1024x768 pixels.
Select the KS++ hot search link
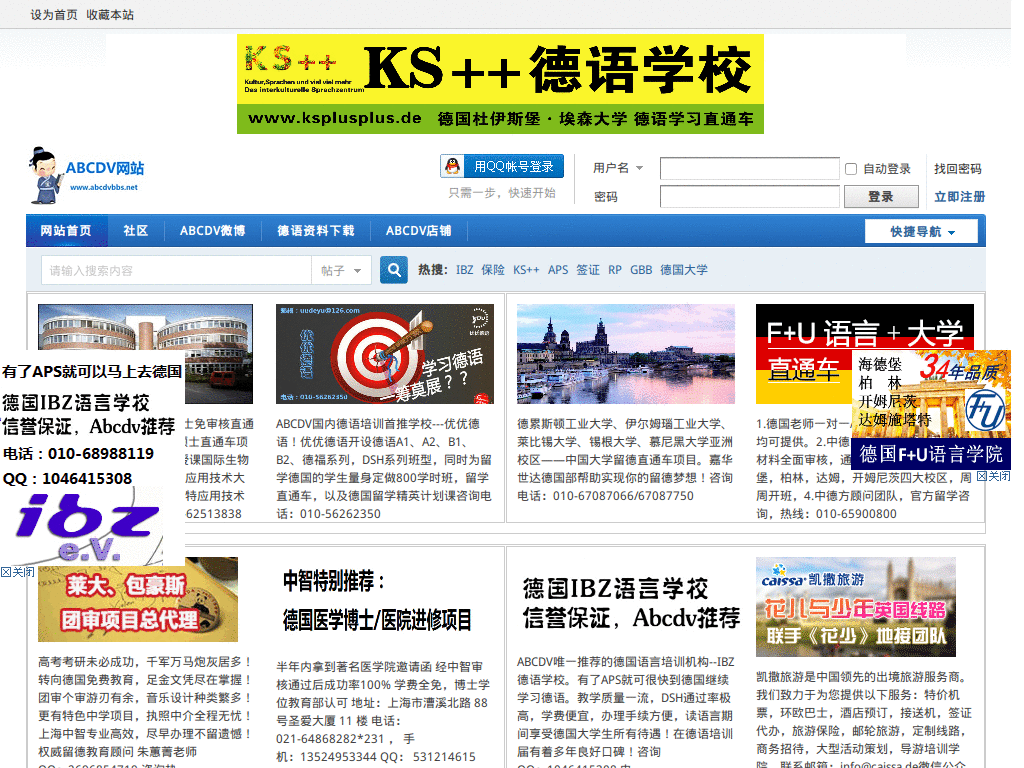click(x=526, y=270)
